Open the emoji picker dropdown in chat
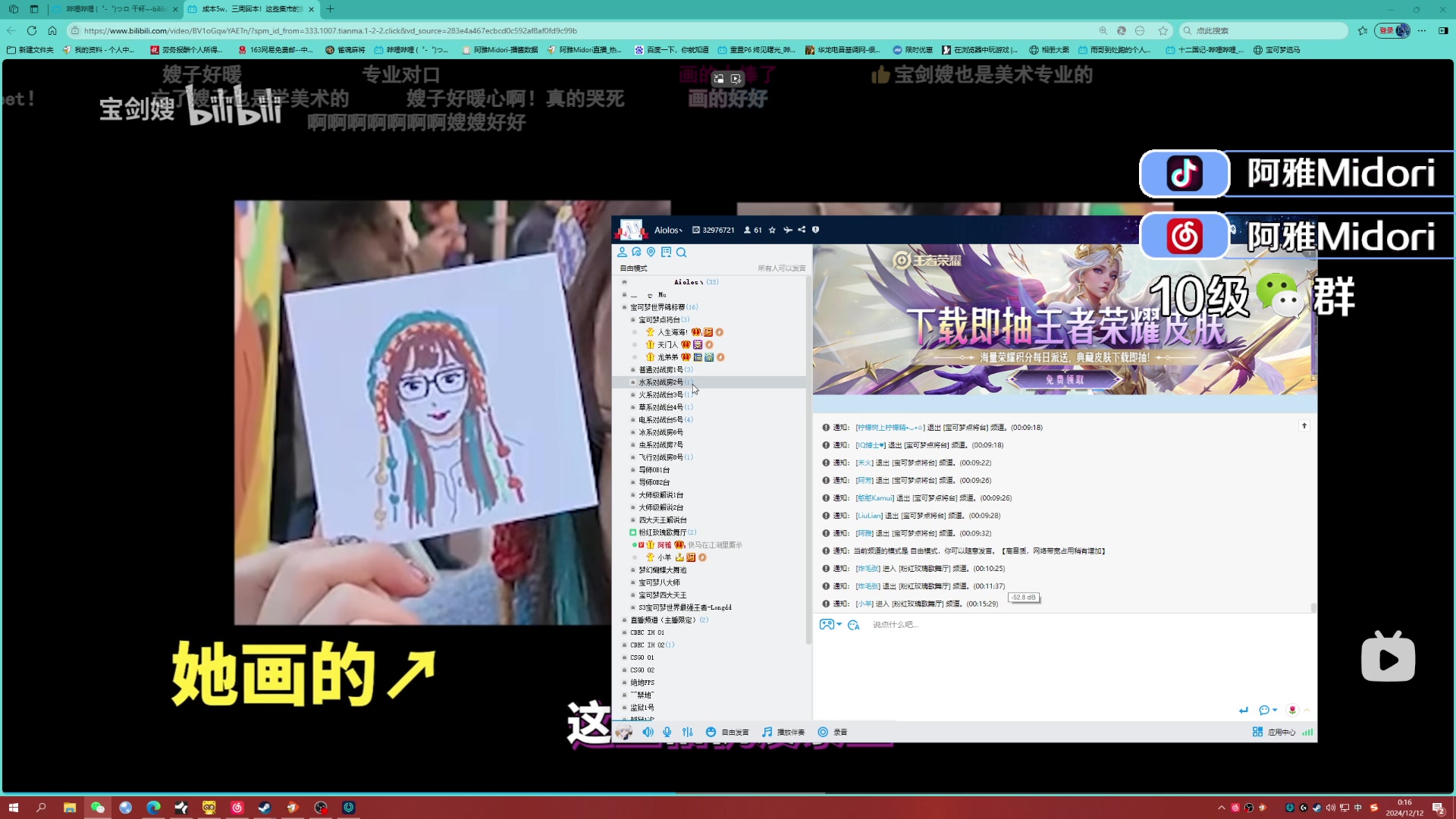The image size is (1456, 819). click(1268, 711)
